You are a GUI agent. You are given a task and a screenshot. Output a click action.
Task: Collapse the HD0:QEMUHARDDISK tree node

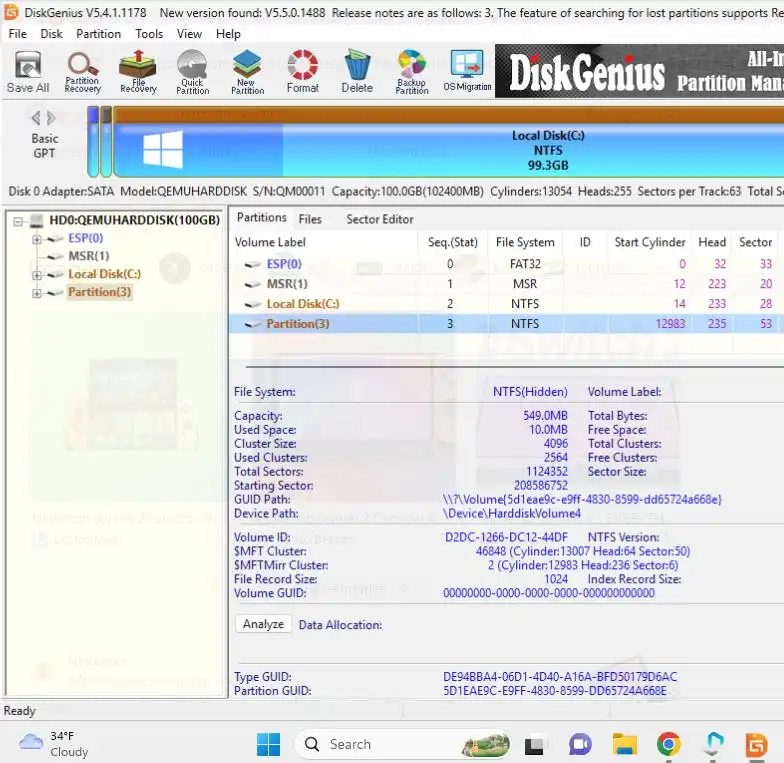coord(18,220)
